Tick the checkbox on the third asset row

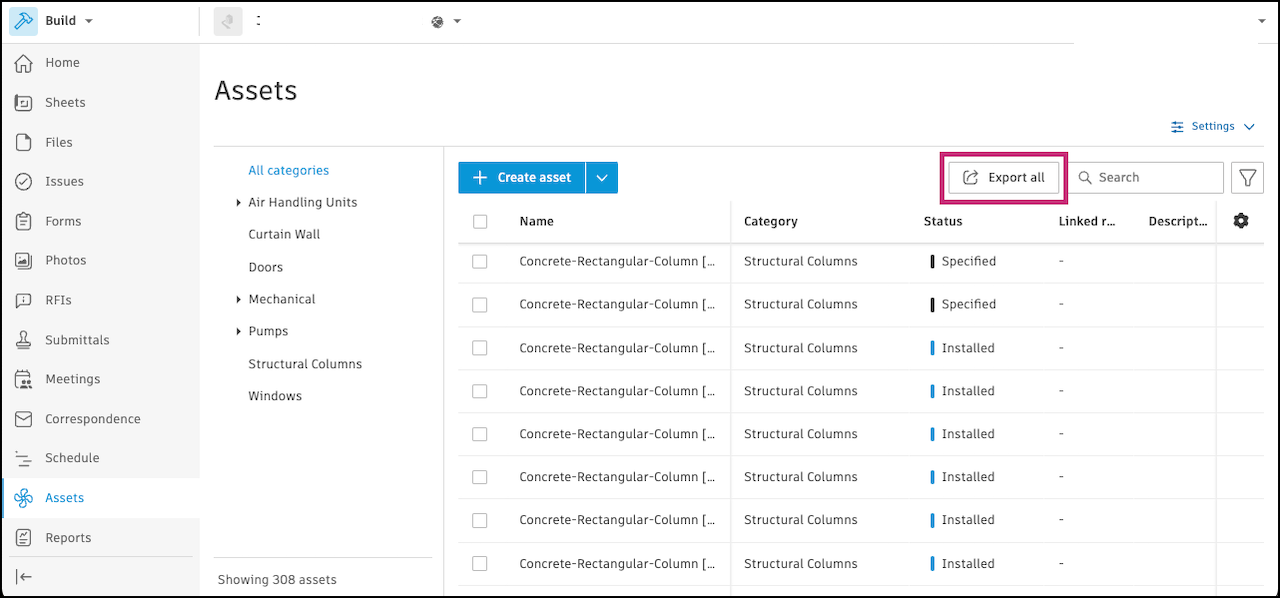[x=480, y=347]
